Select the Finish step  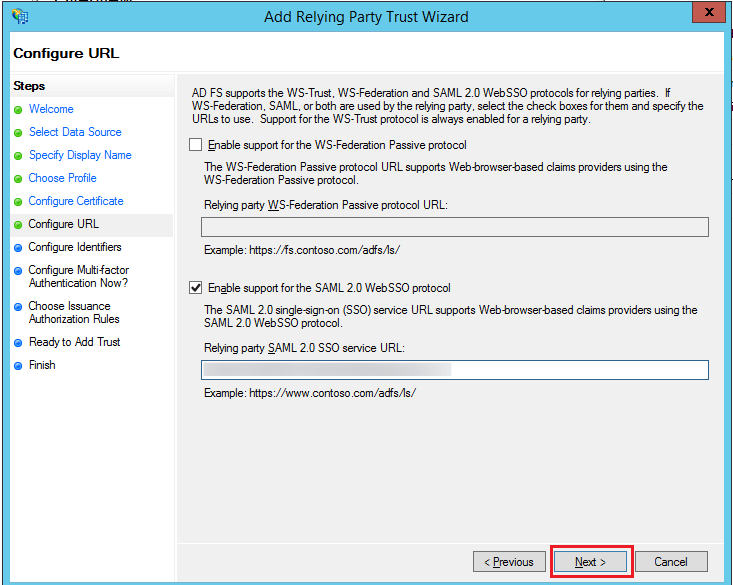pyautogui.click(x=42, y=365)
